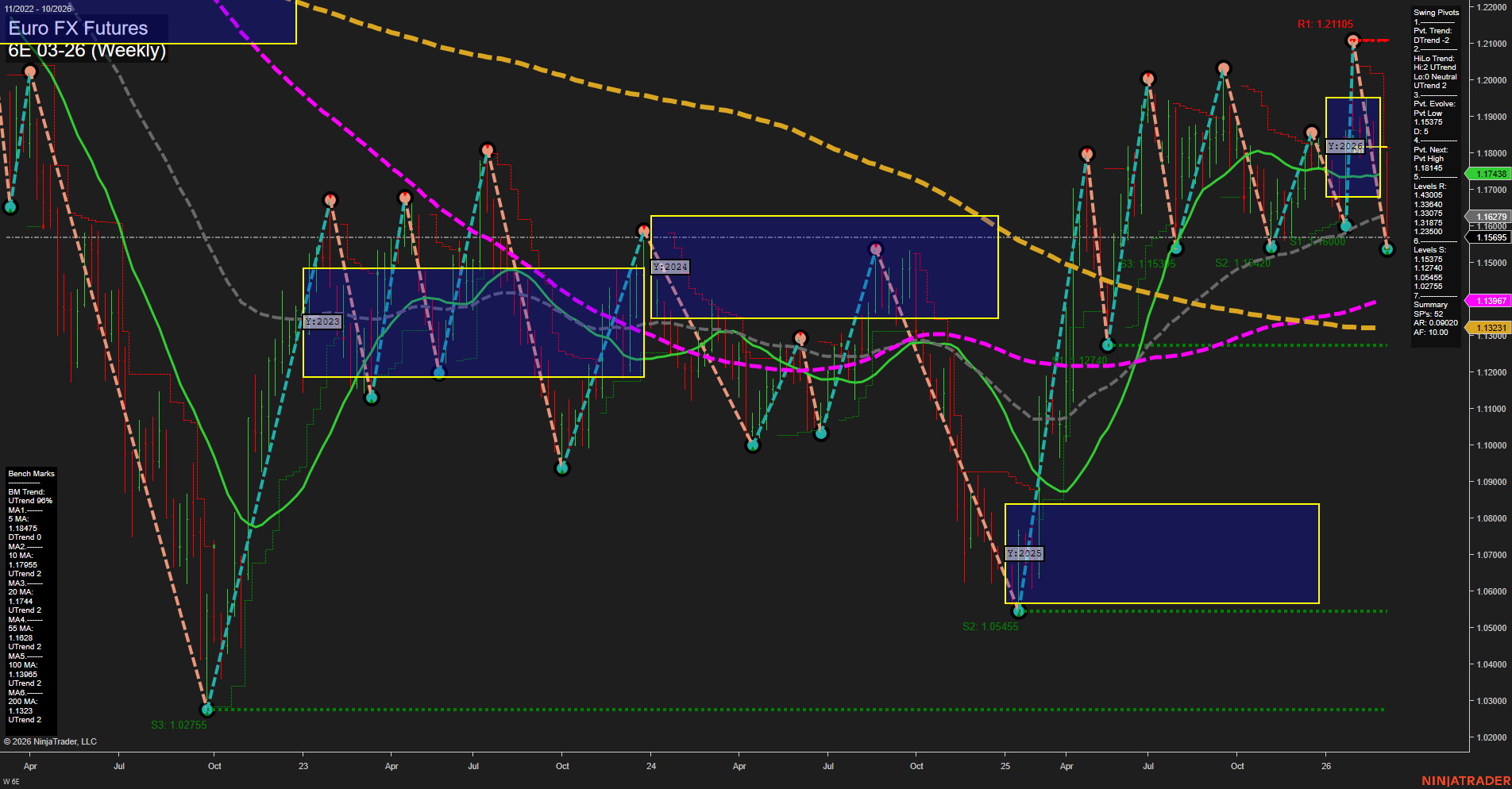Click the red swing high marker above the Y:2023 box
1512x789 pixels.
[331, 201]
